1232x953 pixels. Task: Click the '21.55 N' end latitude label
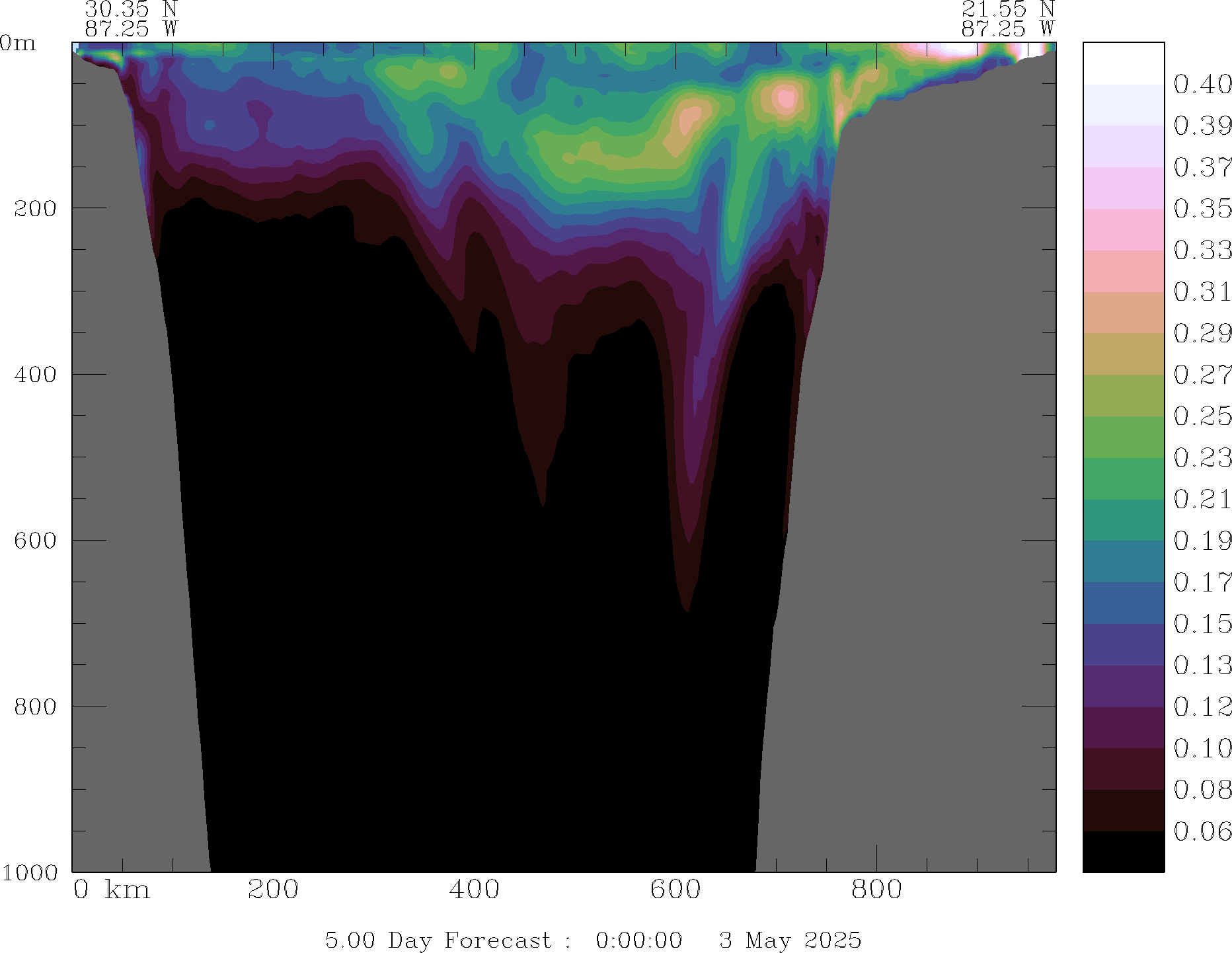coord(1008,9)
